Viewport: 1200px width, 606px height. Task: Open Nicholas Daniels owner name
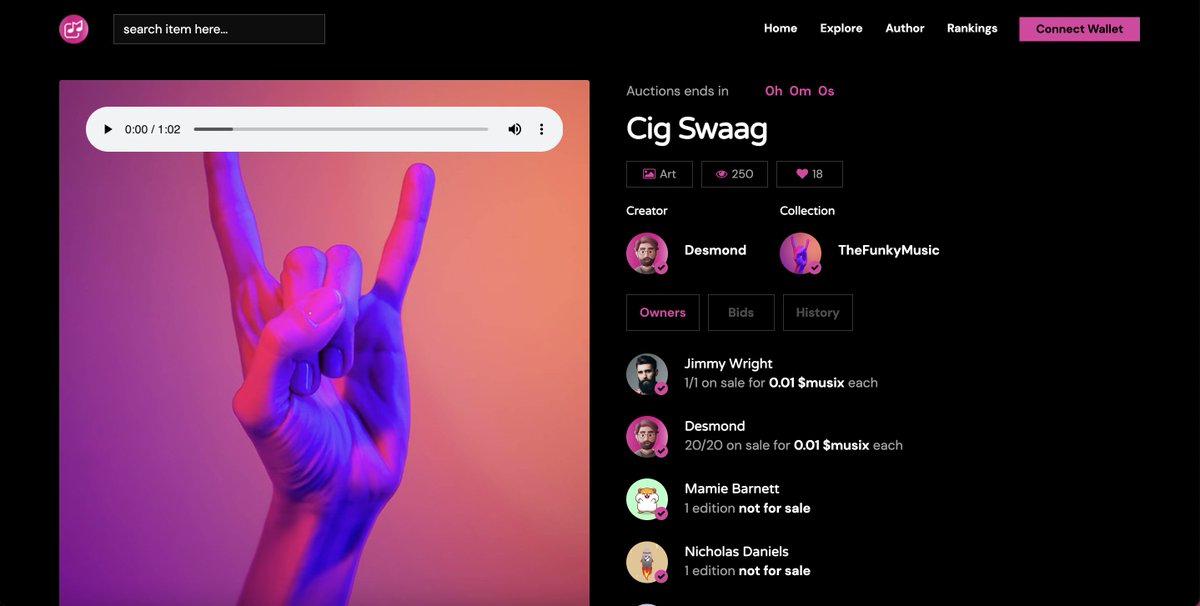tap(736, 551)
